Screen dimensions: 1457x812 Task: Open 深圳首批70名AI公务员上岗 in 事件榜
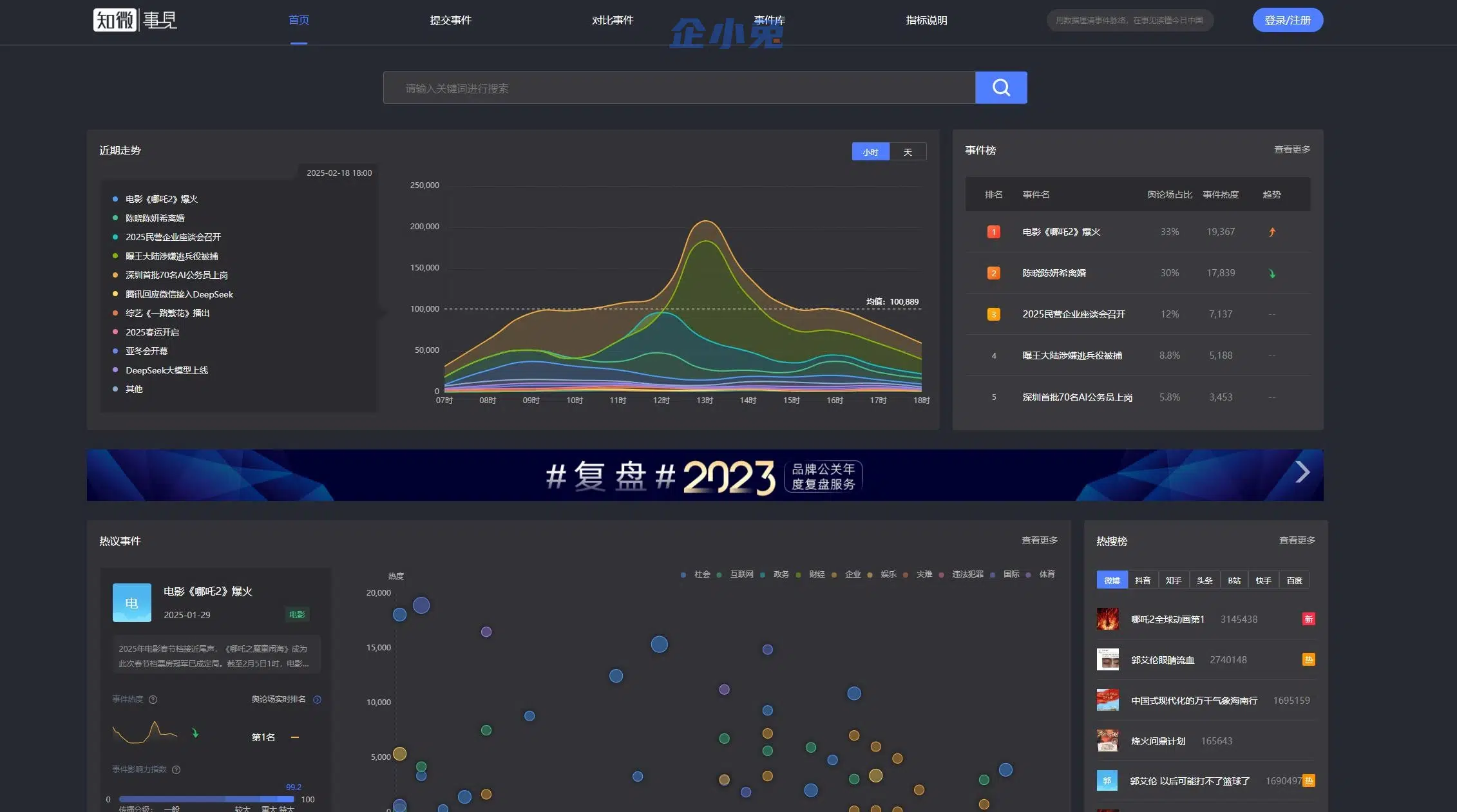pyautogui.click(x=1078, y=397)
